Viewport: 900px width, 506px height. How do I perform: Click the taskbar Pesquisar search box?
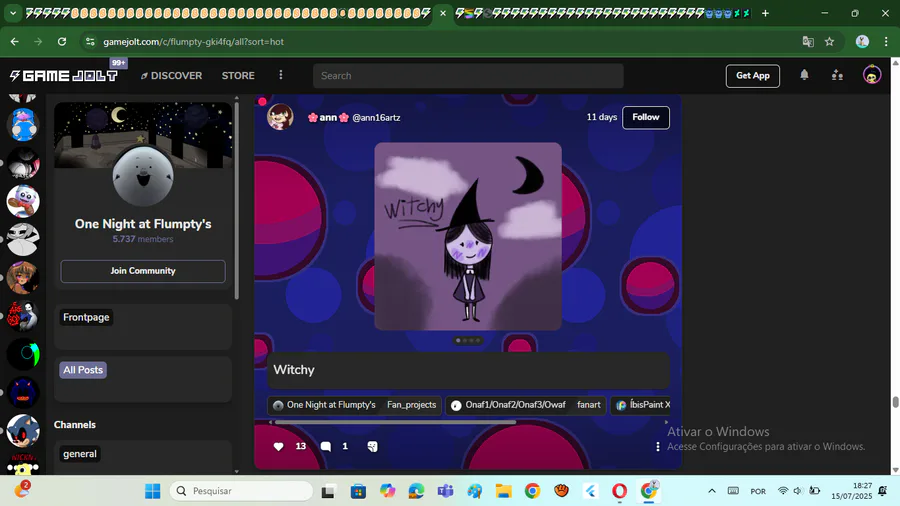tap(242, 491)
